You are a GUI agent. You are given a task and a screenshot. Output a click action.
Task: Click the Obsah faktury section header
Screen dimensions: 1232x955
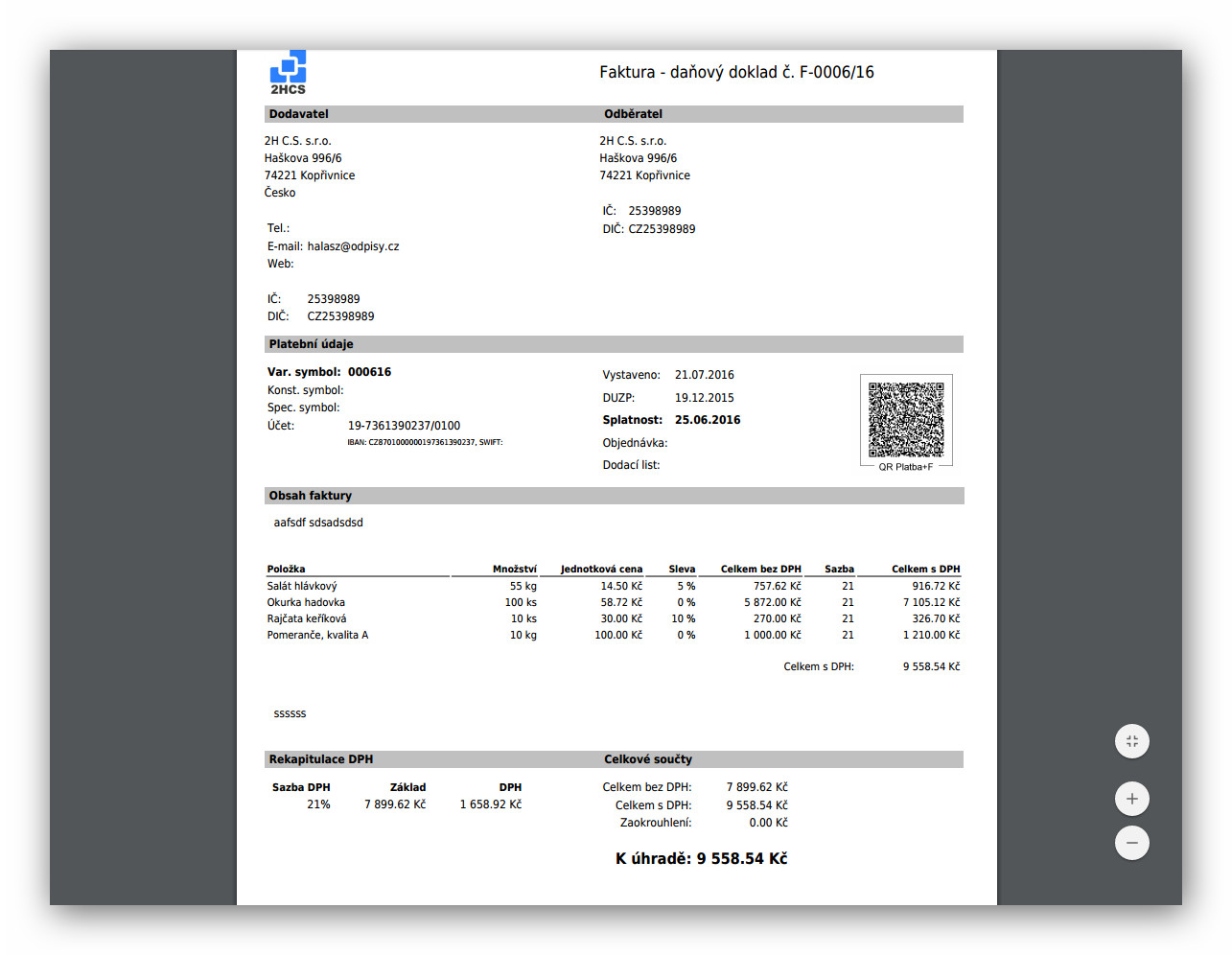coord(310,496)
